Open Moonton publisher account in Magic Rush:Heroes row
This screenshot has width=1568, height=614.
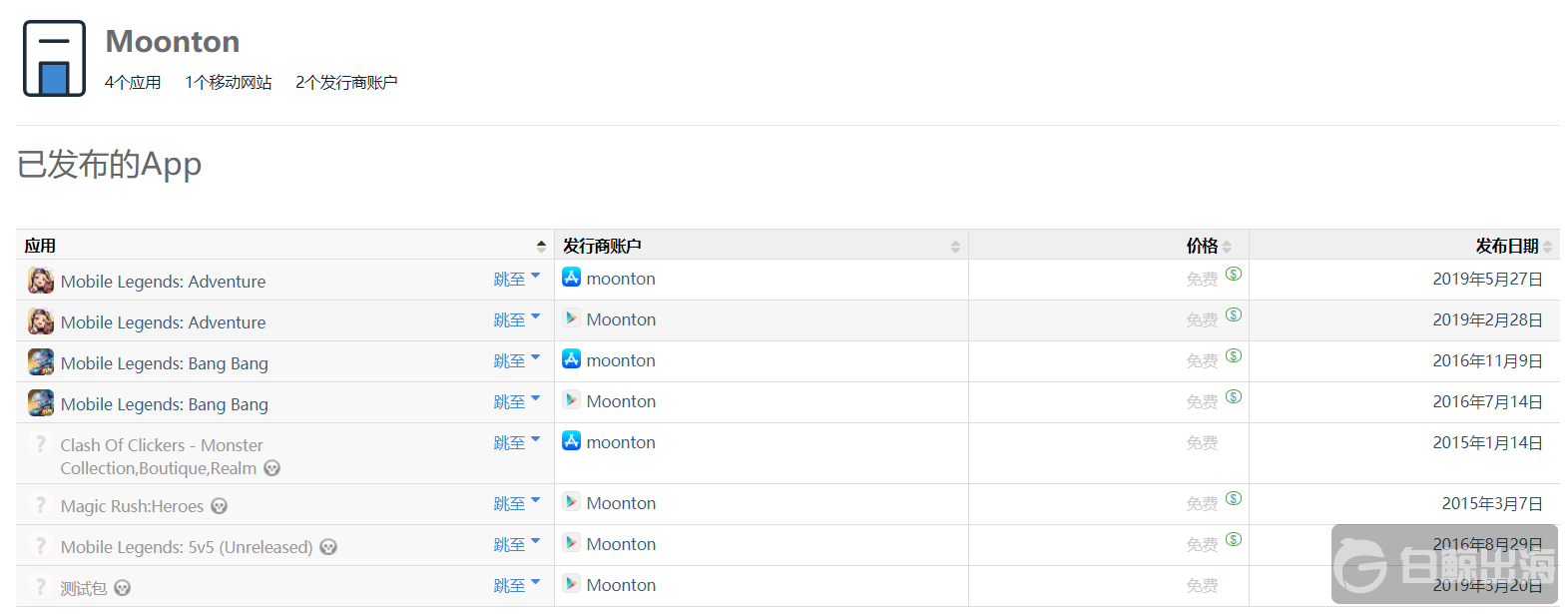point(621,503)
